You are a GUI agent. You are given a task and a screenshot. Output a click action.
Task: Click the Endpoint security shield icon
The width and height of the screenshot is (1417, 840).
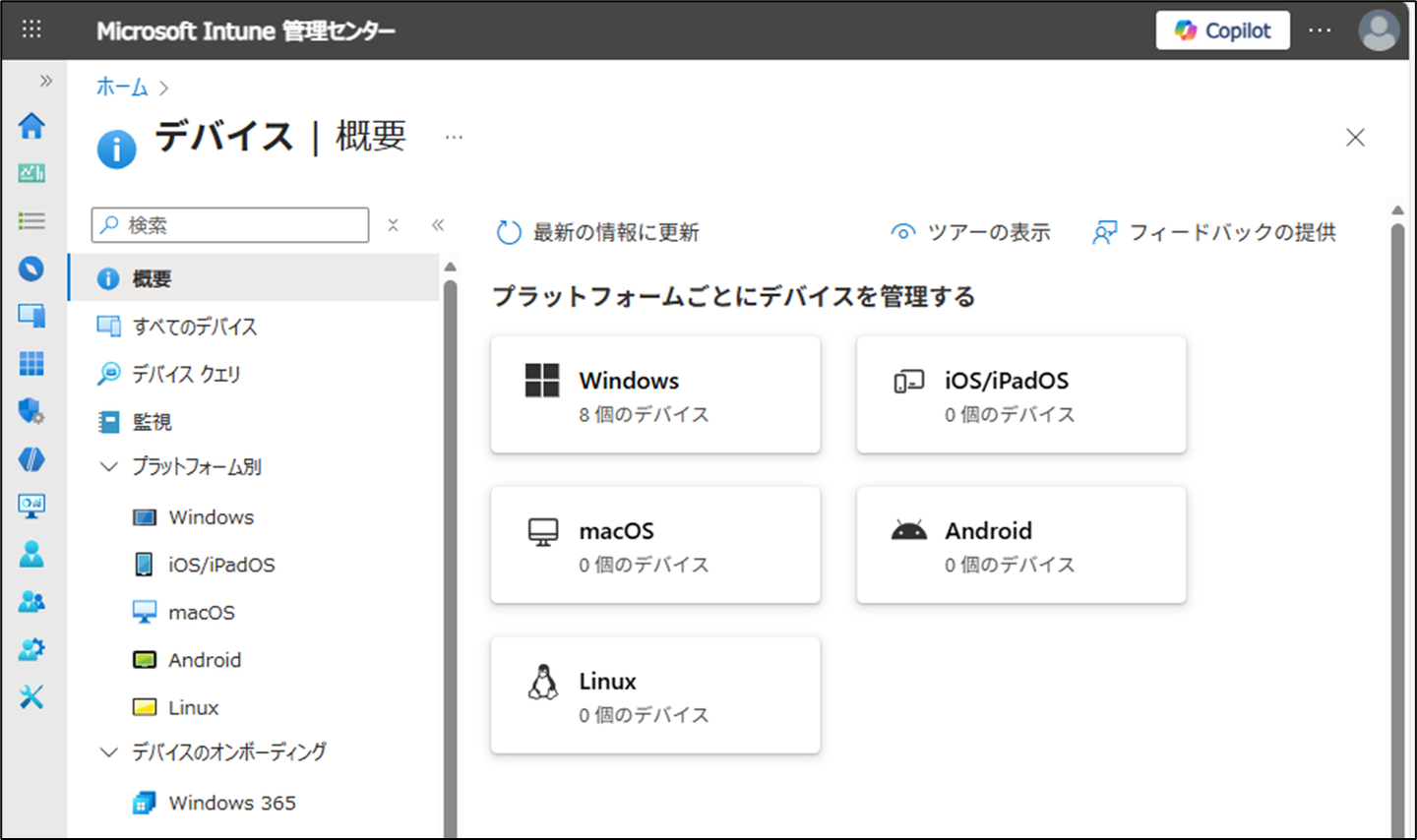pos(31,410)
